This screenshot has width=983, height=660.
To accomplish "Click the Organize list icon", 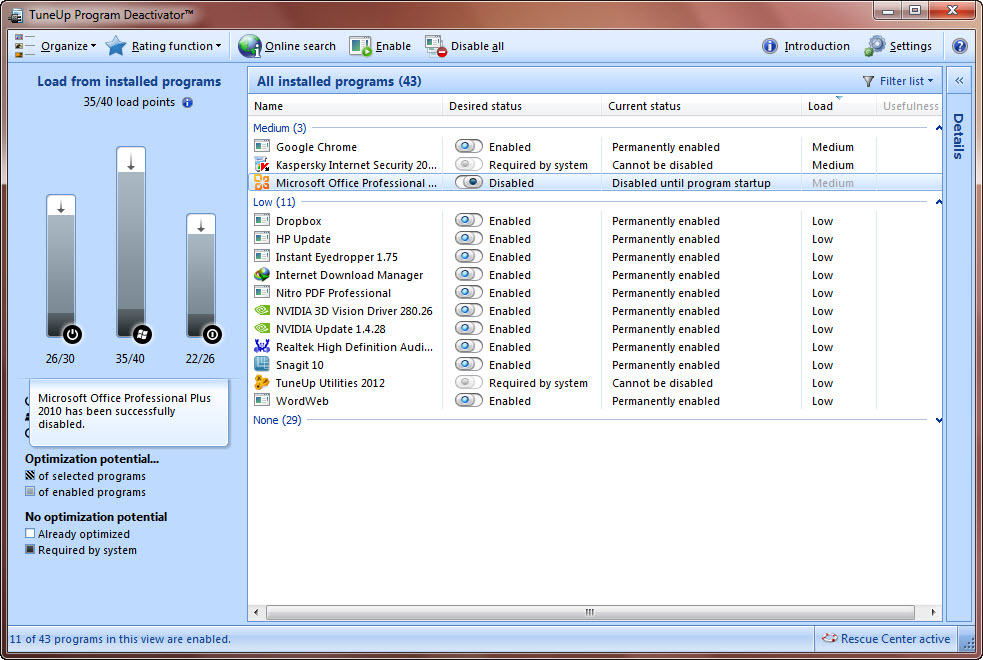I will point(24,46).
